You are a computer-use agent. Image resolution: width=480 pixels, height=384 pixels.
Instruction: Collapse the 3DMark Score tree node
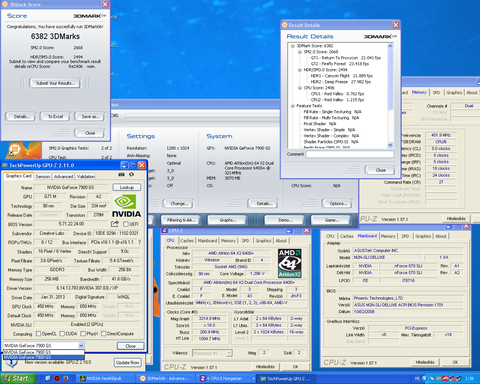tap(292, 46)
